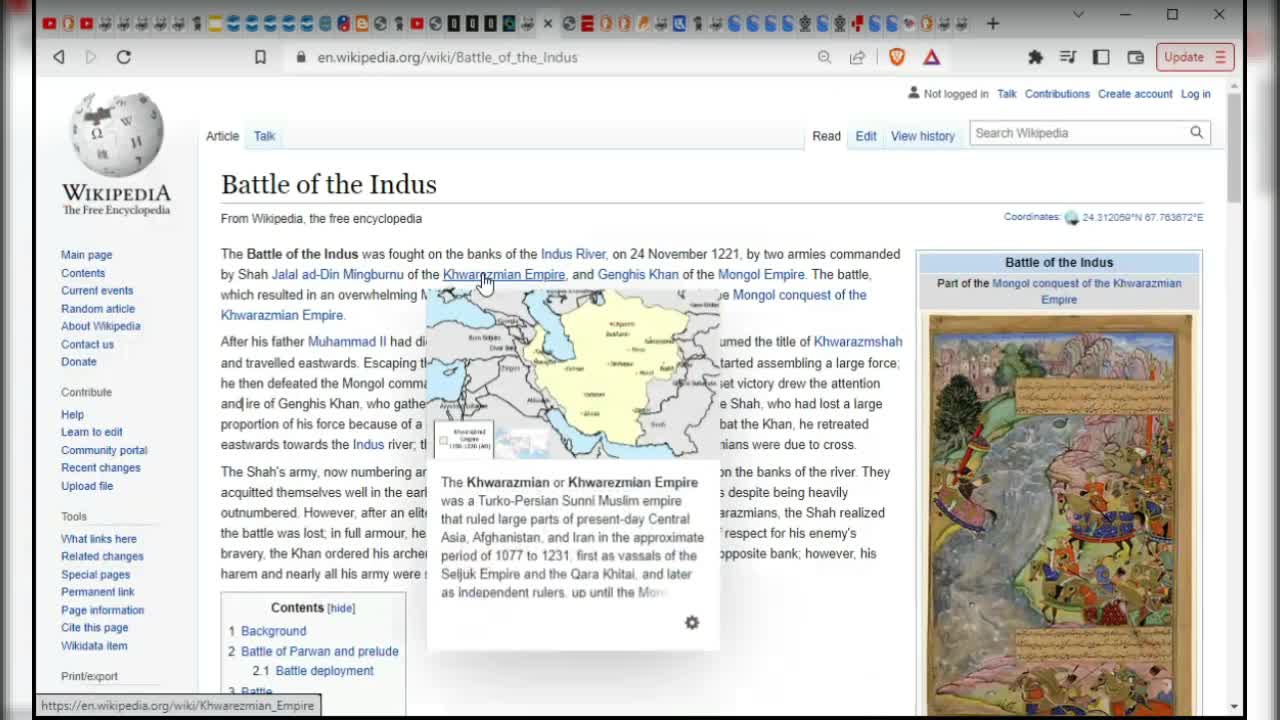Click Create account link
The image size is (1280, 720).
(1135, 94)
